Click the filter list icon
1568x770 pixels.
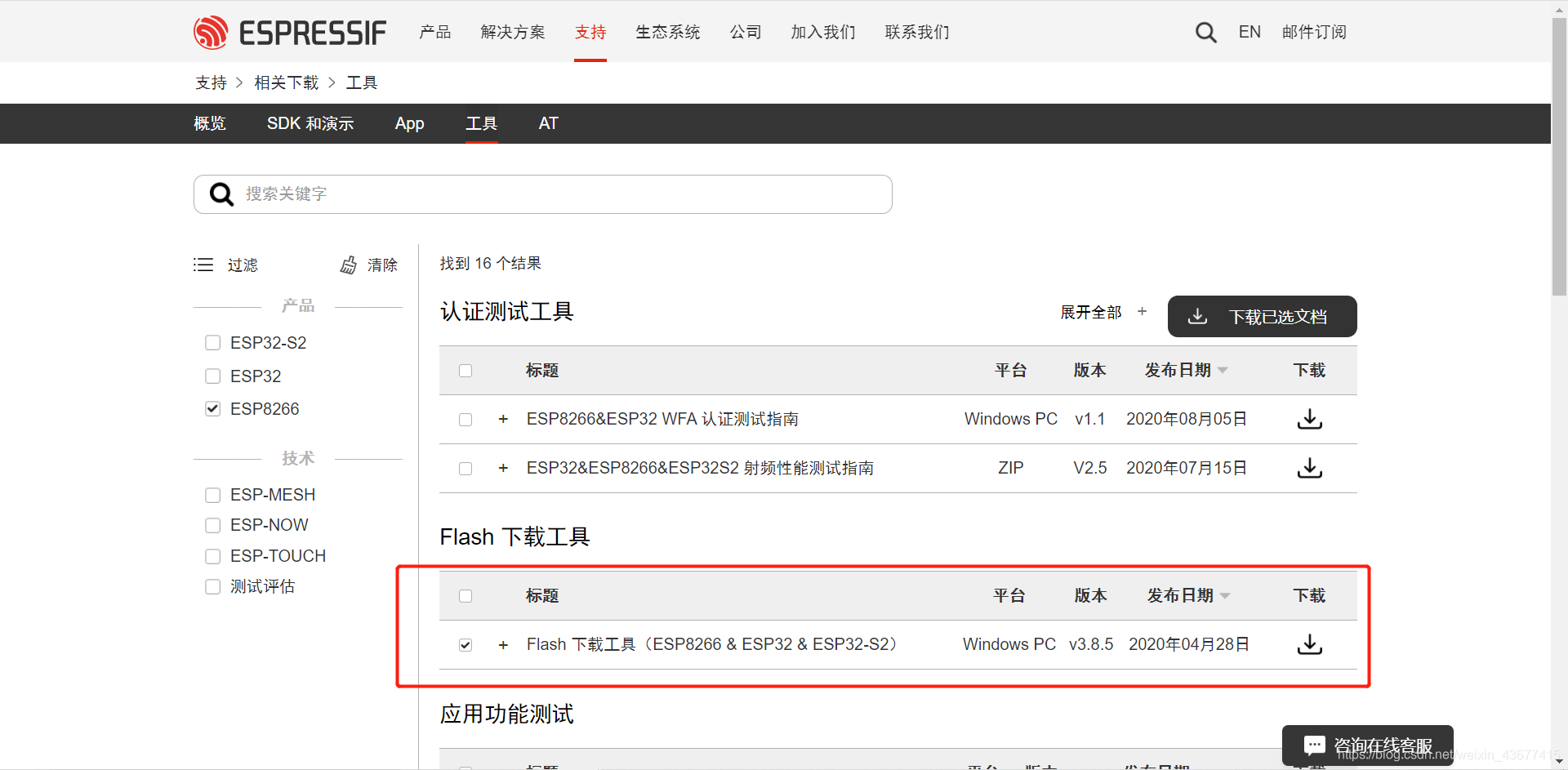[203, 265]
